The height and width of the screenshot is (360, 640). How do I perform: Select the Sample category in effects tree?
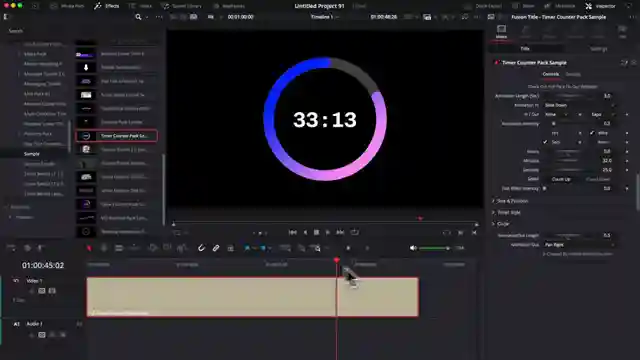pyautogui.click(x=31, y=154)
